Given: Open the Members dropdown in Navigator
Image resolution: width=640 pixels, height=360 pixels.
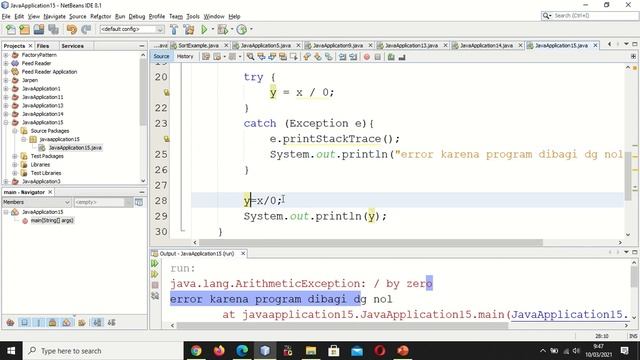Looking at the screenshot, I should [37, 202].
